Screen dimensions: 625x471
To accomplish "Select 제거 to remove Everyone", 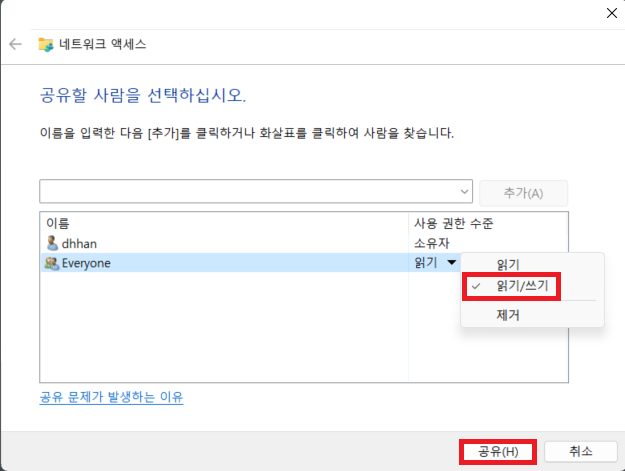I will [x=508, y=315].
